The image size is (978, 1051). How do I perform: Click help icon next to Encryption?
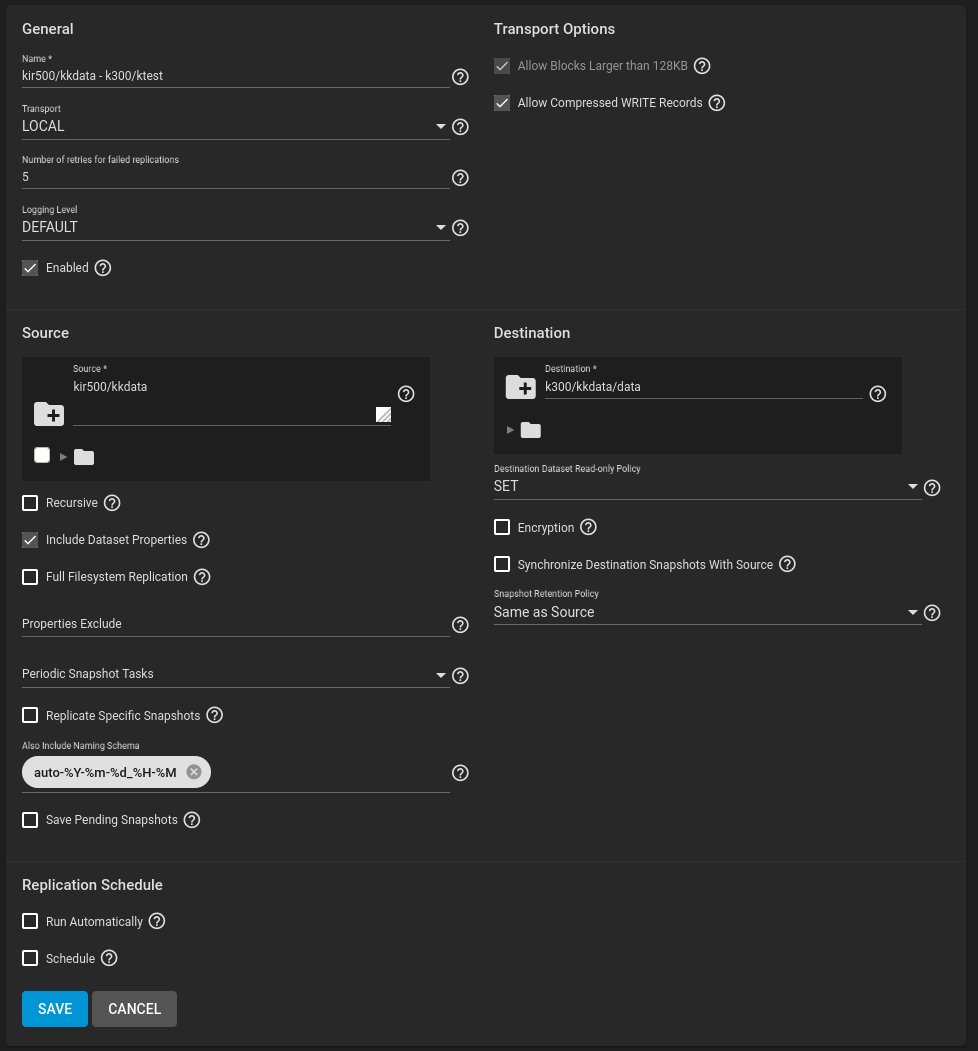click(588, 528)
